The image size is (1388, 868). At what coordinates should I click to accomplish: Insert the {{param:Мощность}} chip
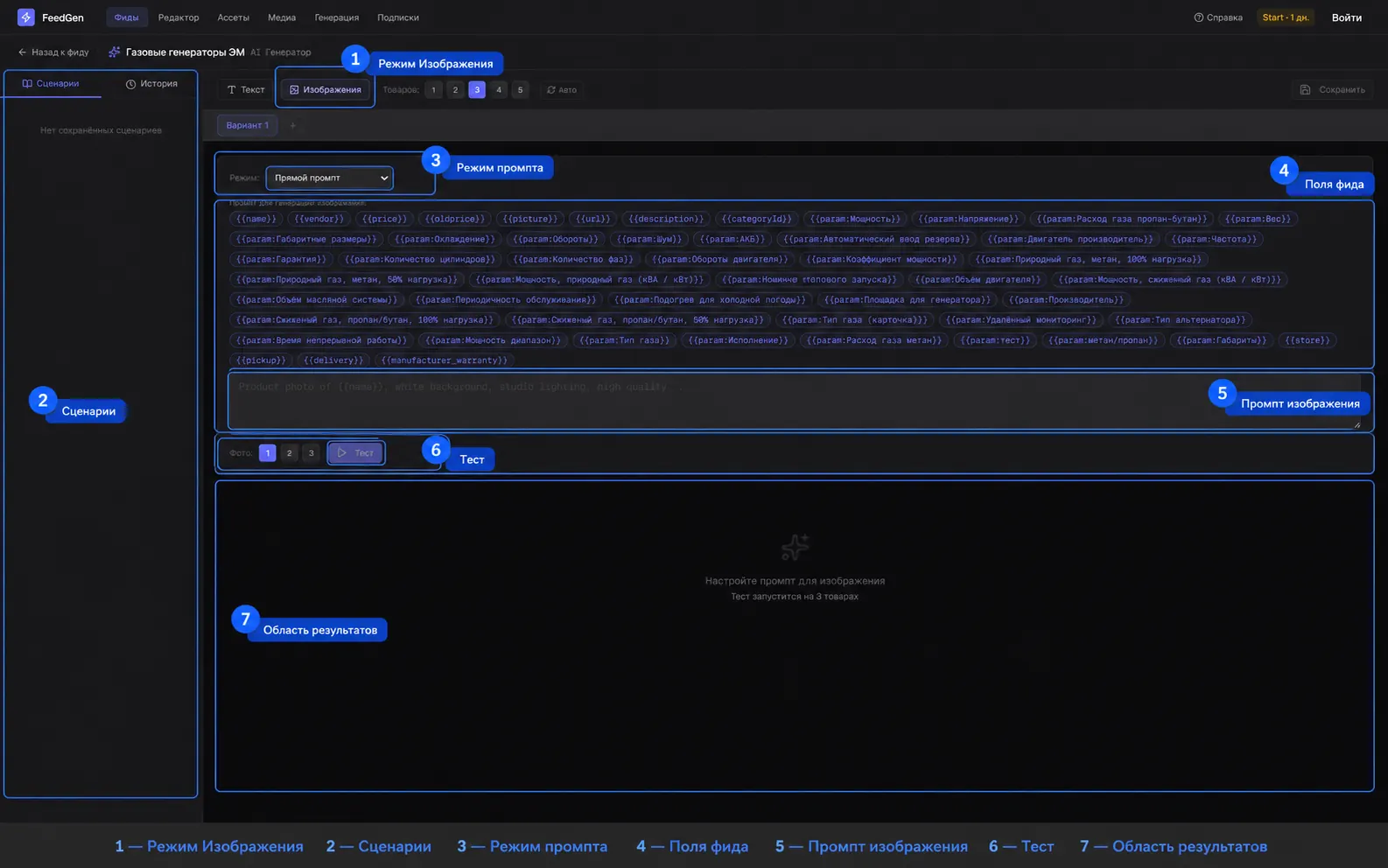click(855, 219)
